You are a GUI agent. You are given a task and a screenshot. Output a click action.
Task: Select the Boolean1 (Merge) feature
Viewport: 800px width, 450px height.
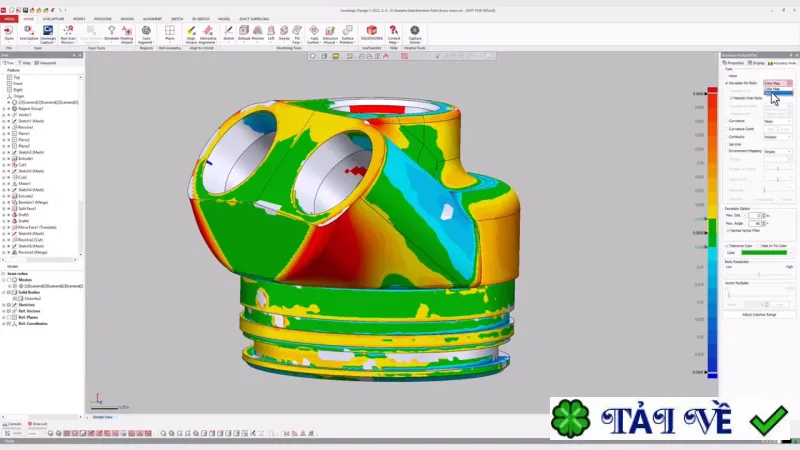33,203
